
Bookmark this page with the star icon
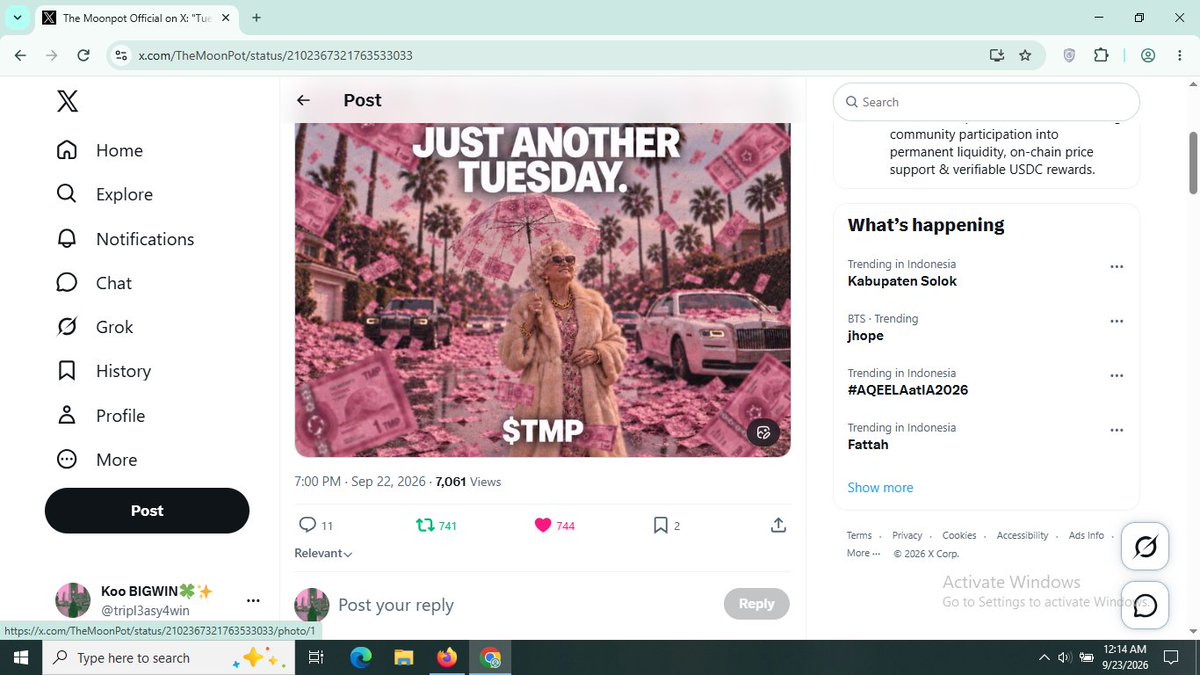click(1025, 56)
